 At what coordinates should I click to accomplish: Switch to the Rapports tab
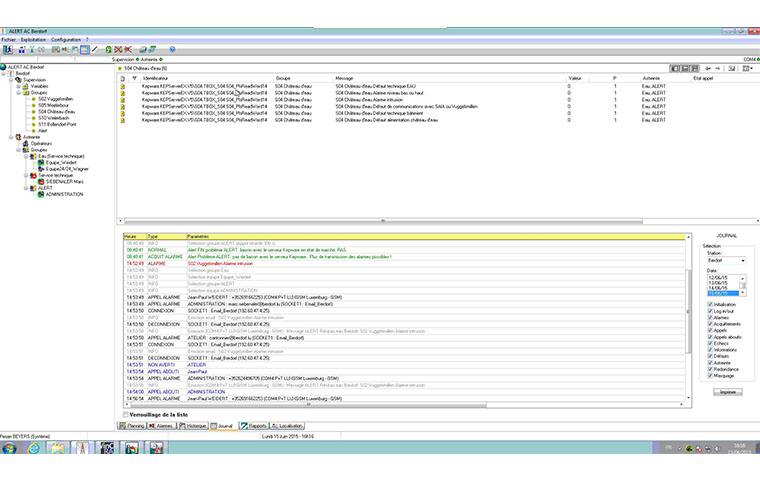click(x=254, y=426)
